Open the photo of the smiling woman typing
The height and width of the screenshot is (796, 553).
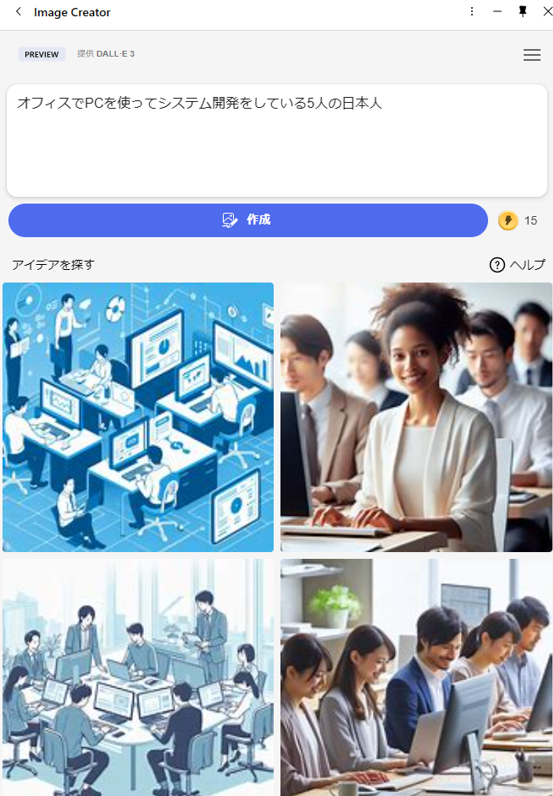(x=416, y=417)
